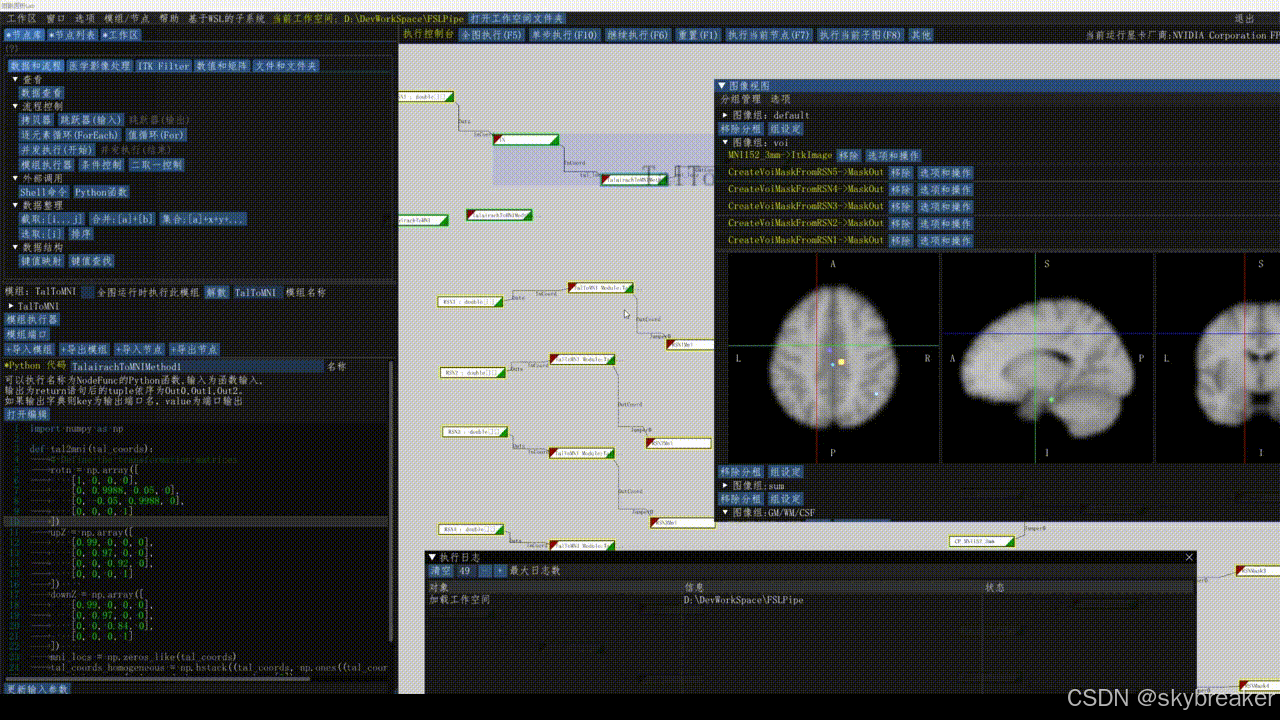The height and width of the screenshot is (720, 1280).
Task: Collapse the 执行日志 window
Action: (432, 557)
